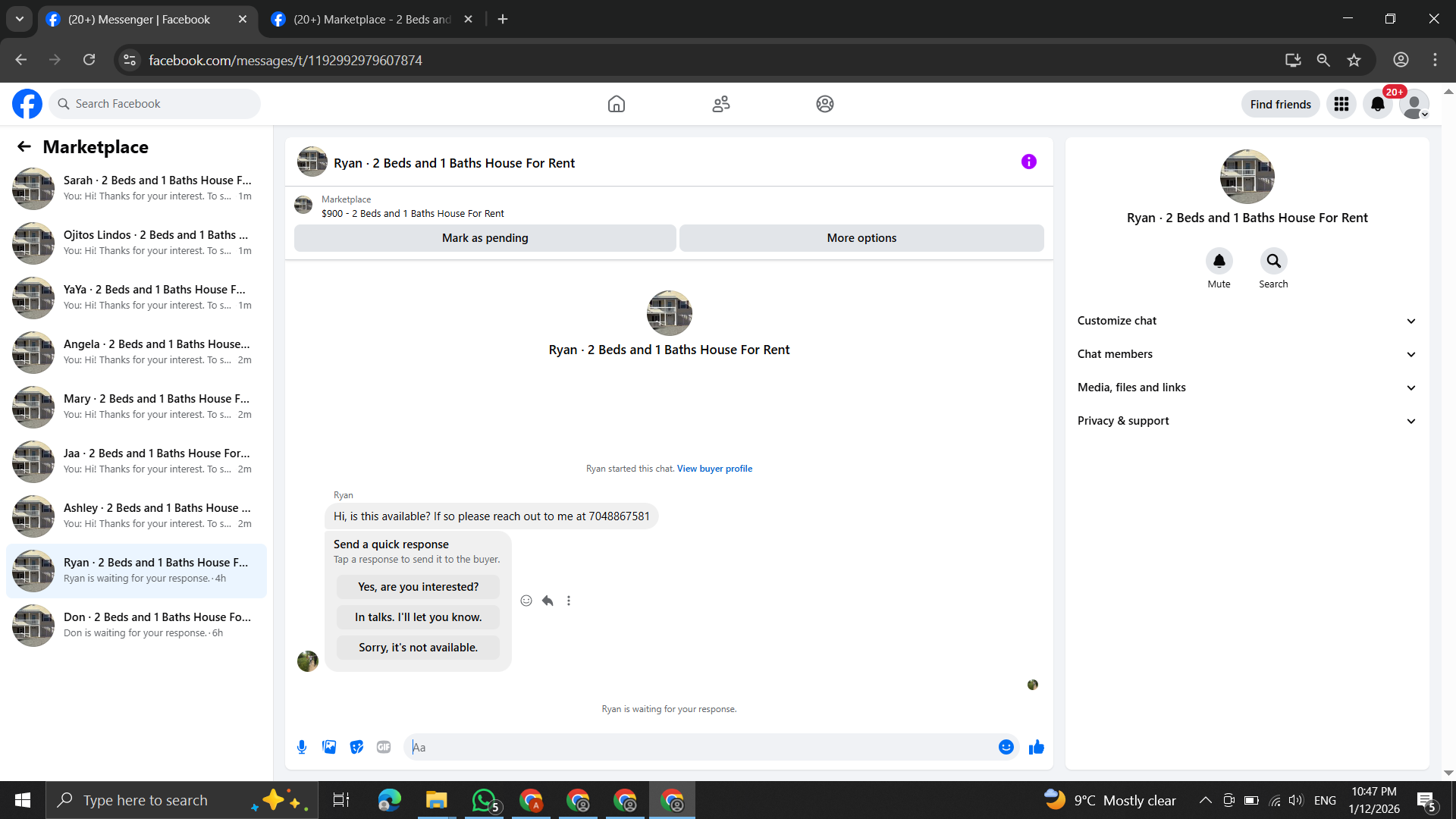This screenshot has height=819, width=1456.
Task: Toggle the purple conversation info icon
Action: pos(1028,162)
